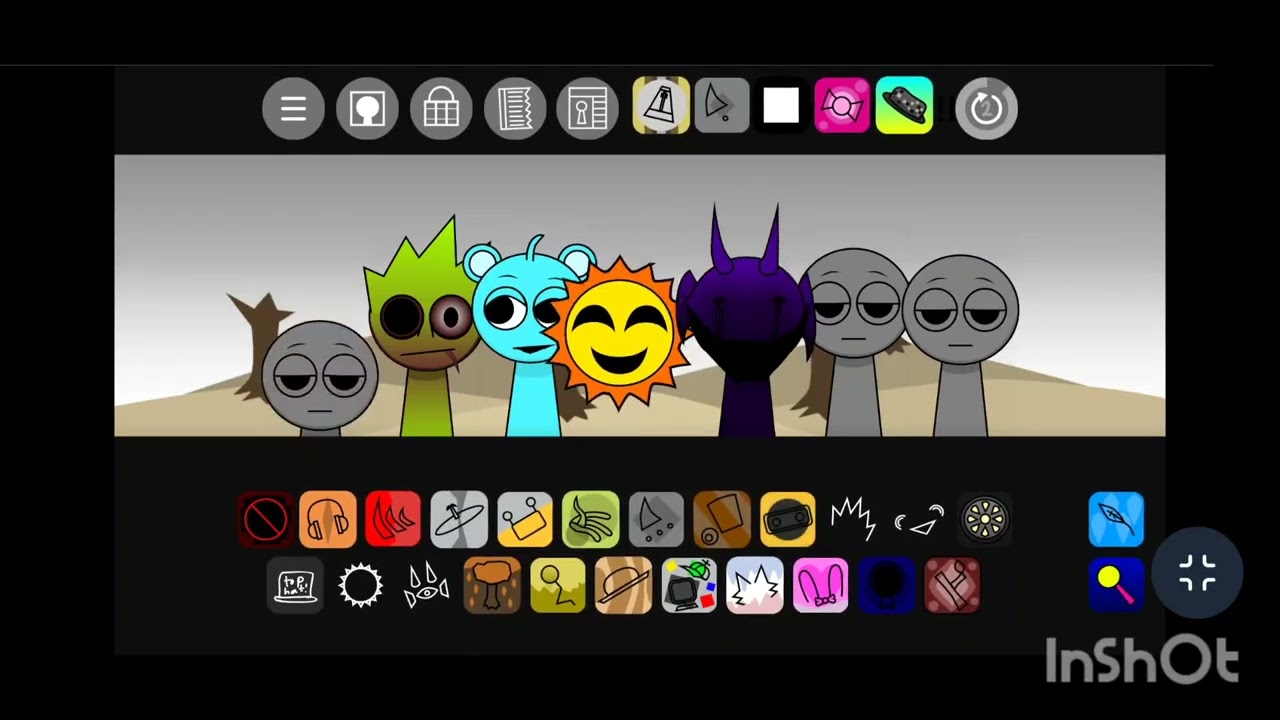
Task: Choose the brown tree sound icon
Action: coord(492,585)
